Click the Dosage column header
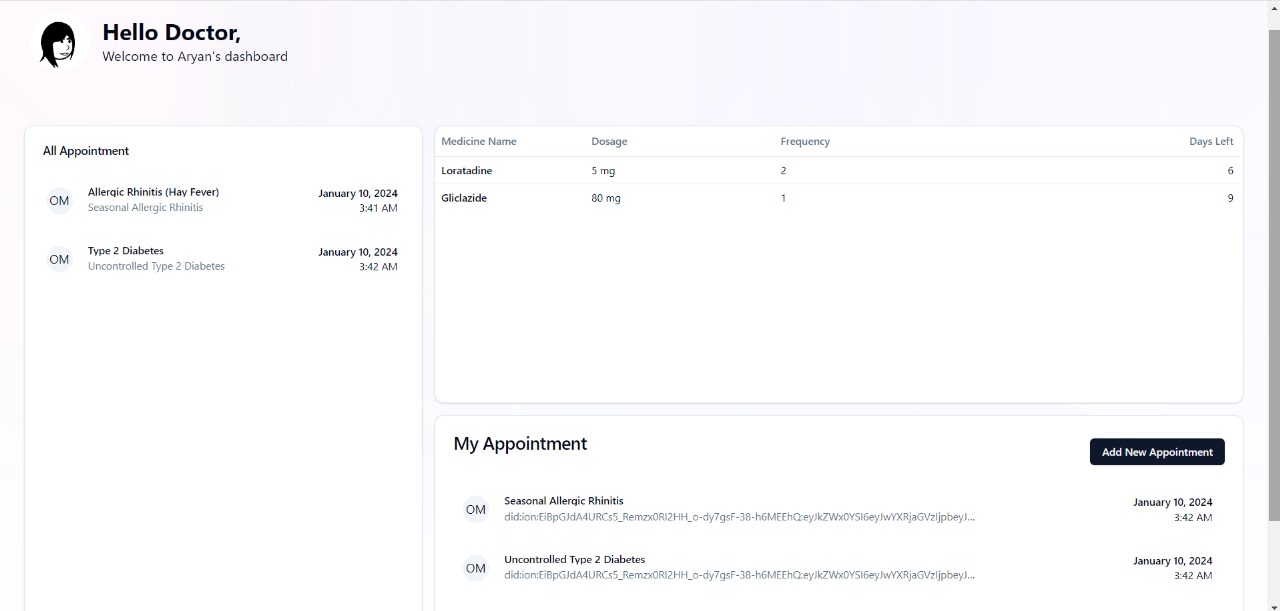Viewport: 1280px width, 611px height. pos(609,141)
